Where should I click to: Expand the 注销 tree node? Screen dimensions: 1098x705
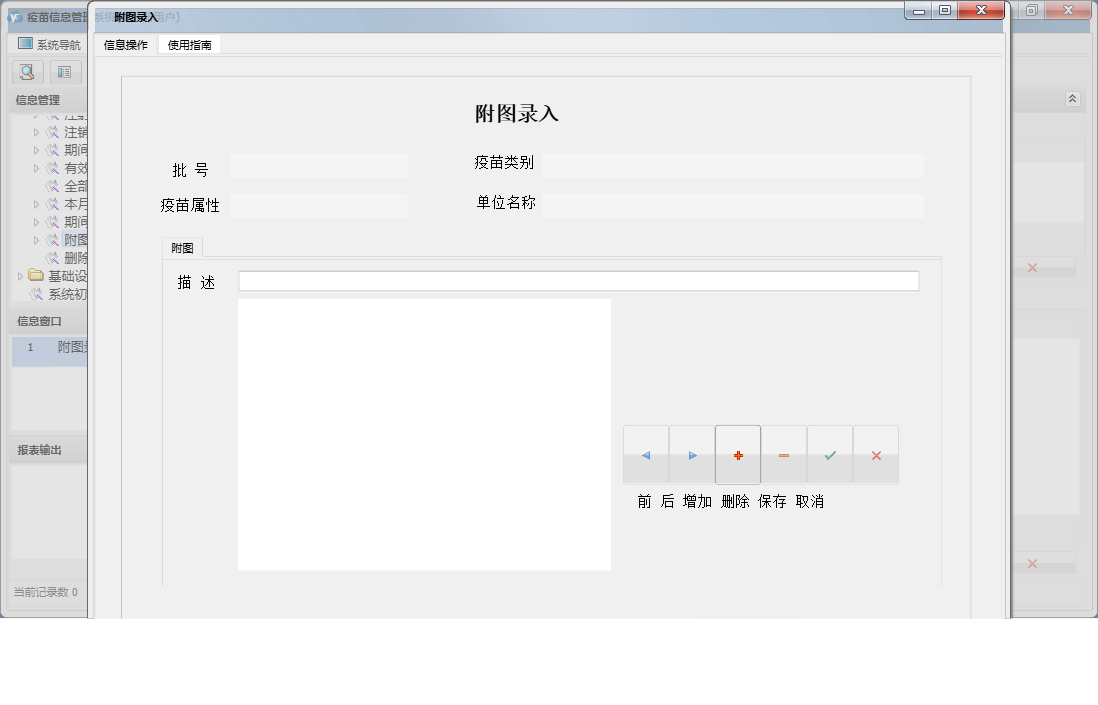click(36, 132)
